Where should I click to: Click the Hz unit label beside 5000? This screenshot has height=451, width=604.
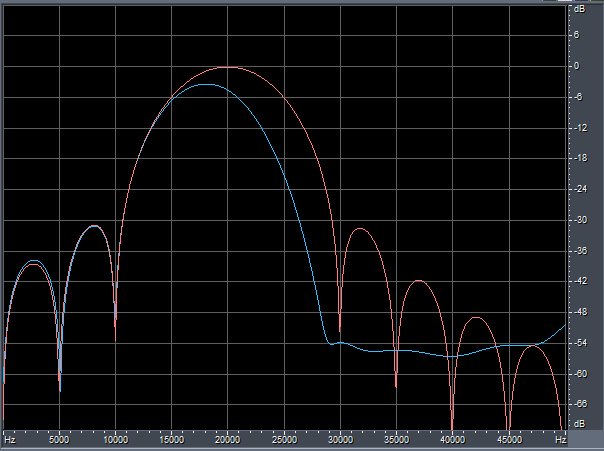coord(10,440)
